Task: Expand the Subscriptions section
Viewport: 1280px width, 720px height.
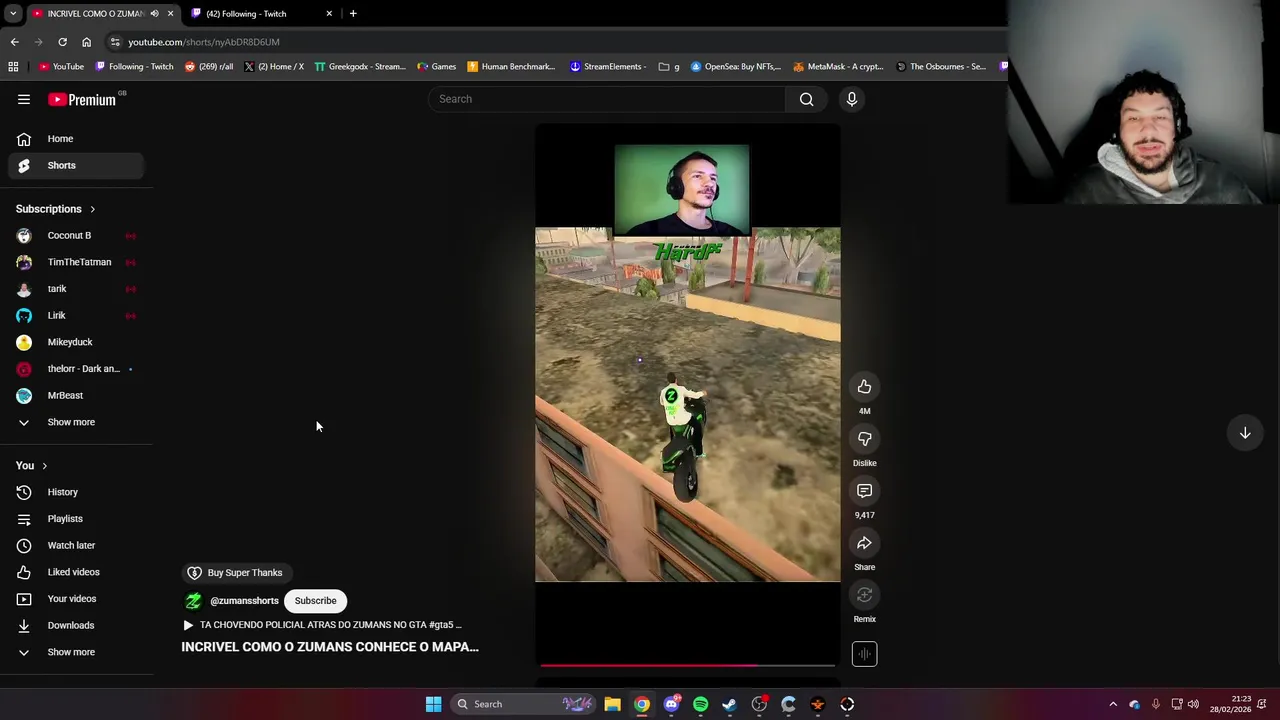Action: point(56,209)
